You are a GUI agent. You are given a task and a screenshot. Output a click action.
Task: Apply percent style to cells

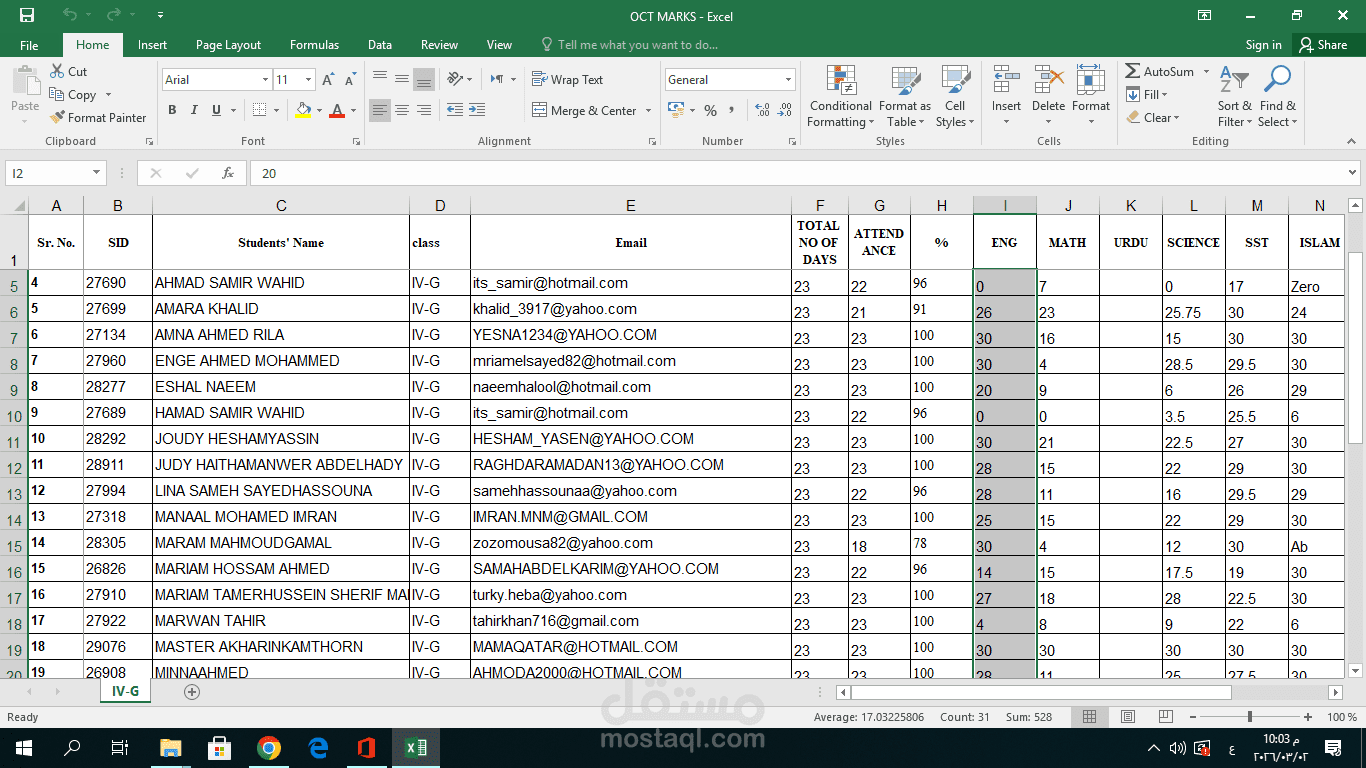pyautogui.click(x=710, y=110)
